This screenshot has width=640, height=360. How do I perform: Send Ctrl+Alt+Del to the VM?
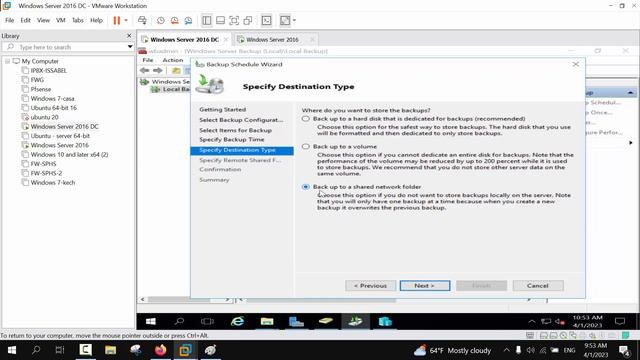coord(142,20)
